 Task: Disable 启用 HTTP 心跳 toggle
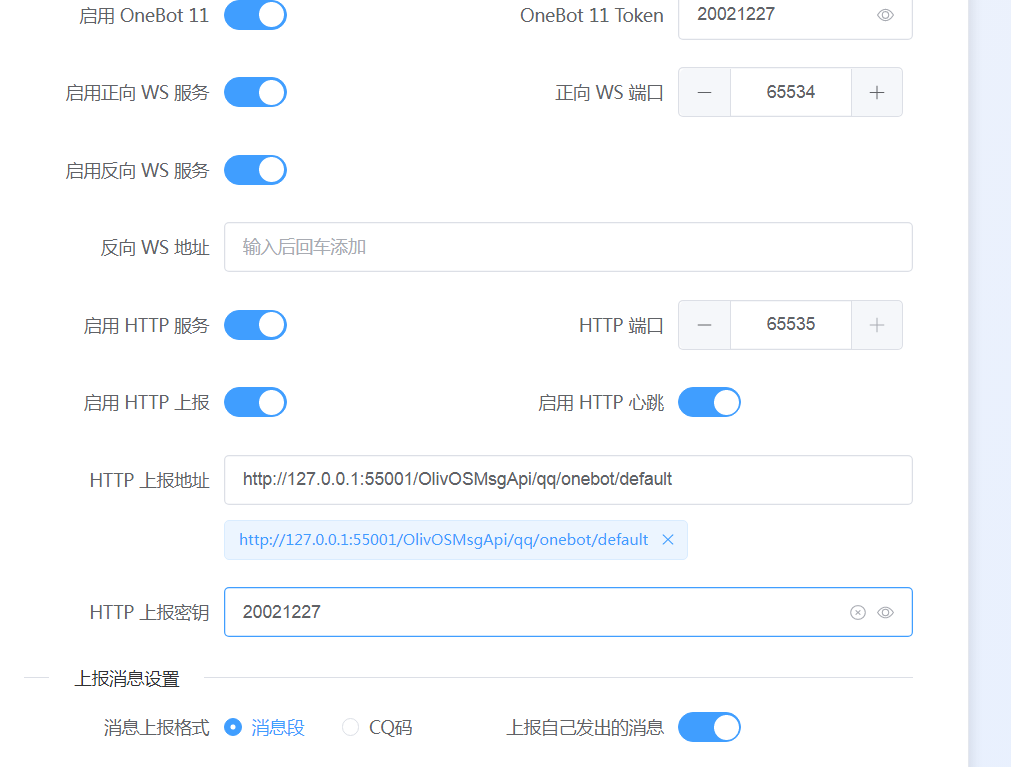pos(709,402)
